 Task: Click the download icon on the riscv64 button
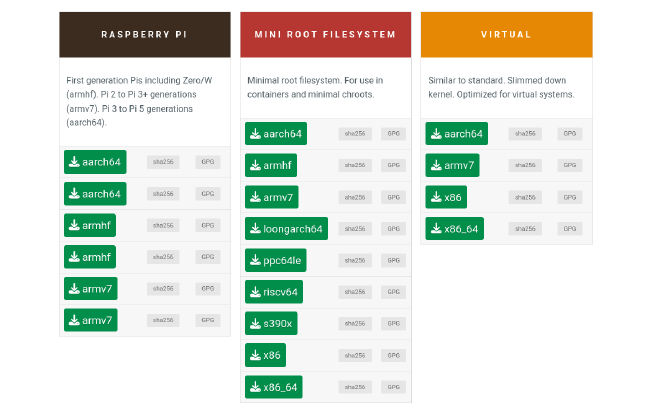[256, 292]
